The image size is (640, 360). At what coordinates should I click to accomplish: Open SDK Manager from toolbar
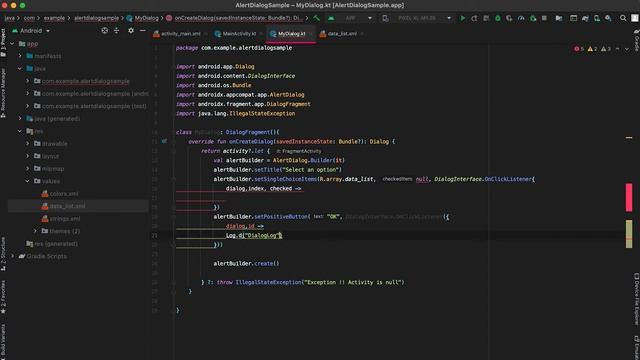(x=608, y=18)
